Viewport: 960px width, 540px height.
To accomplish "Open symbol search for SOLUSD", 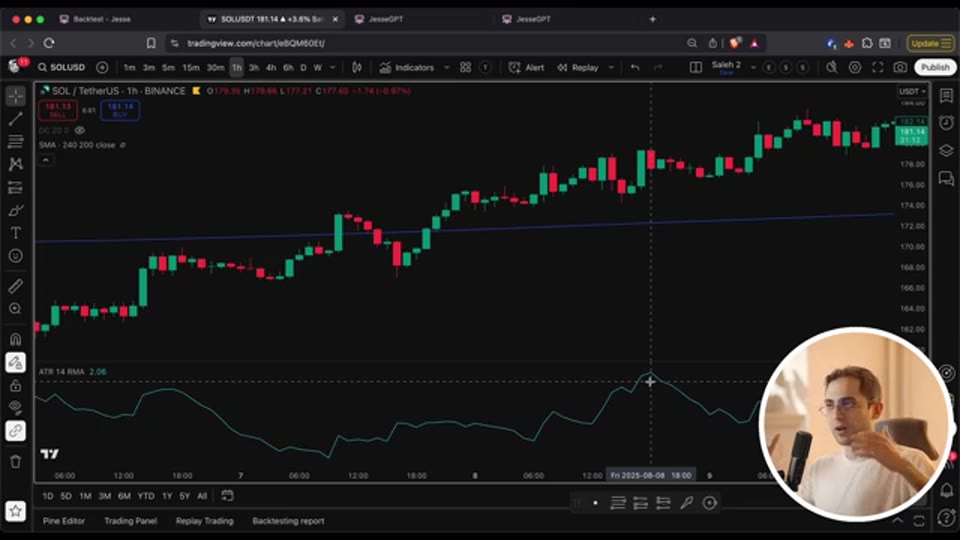I will (x=61, y=67).
